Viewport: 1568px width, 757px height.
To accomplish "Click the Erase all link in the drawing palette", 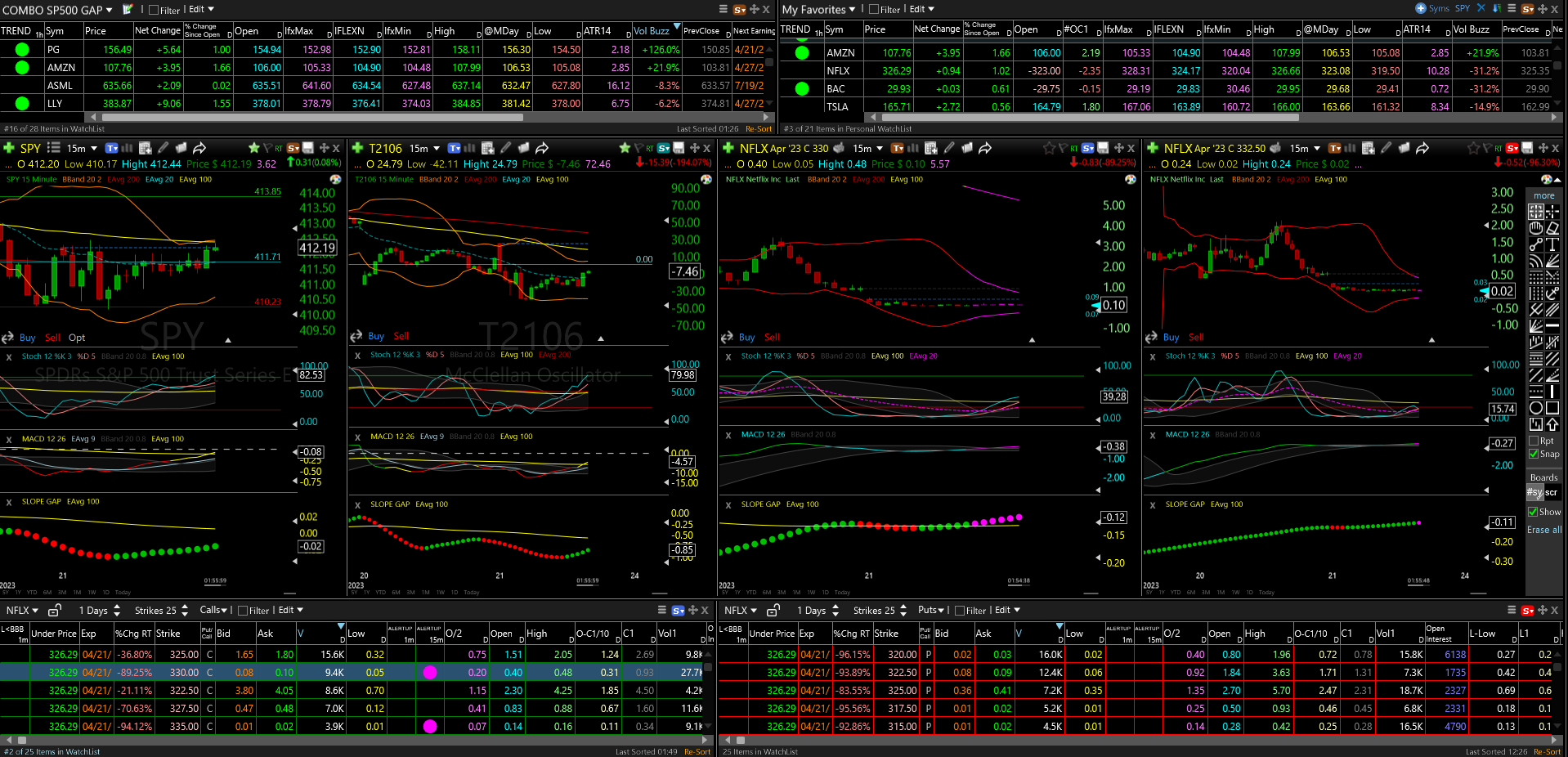I will coord(1544,530).
